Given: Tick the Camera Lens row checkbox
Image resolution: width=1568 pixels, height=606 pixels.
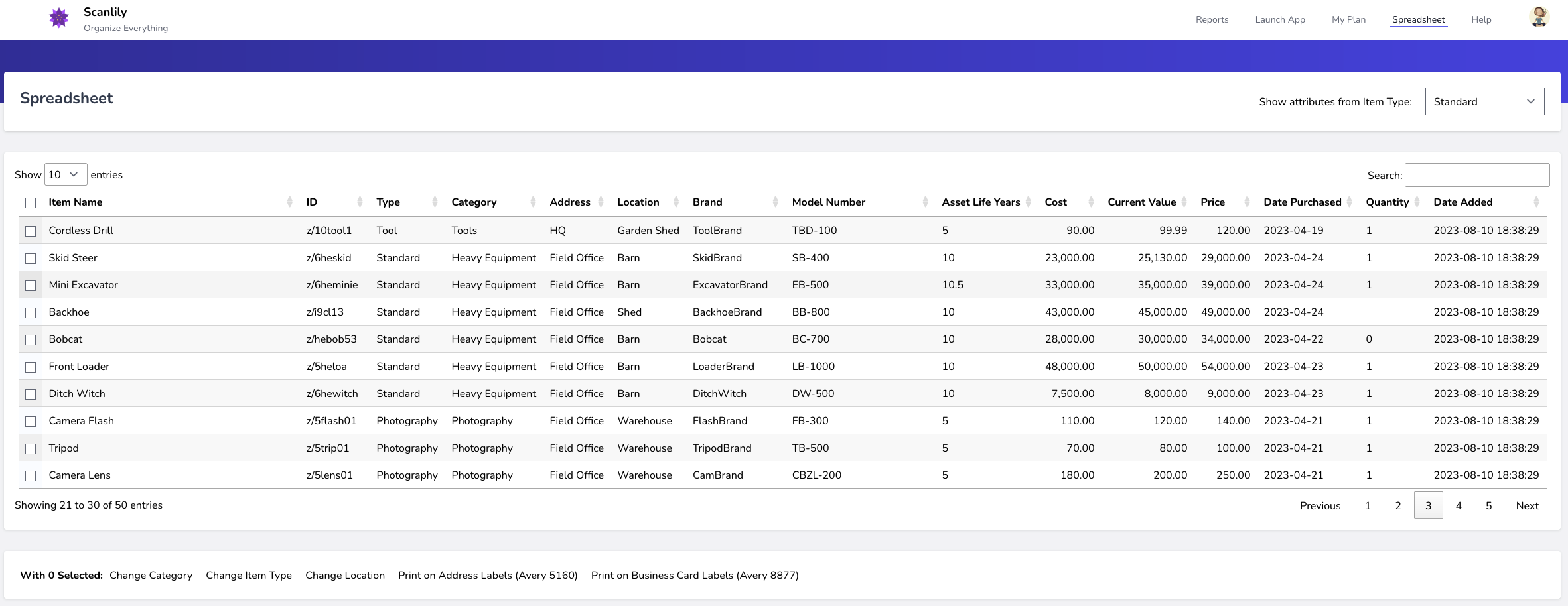Looking at the screenshot, I should [31, 476].
